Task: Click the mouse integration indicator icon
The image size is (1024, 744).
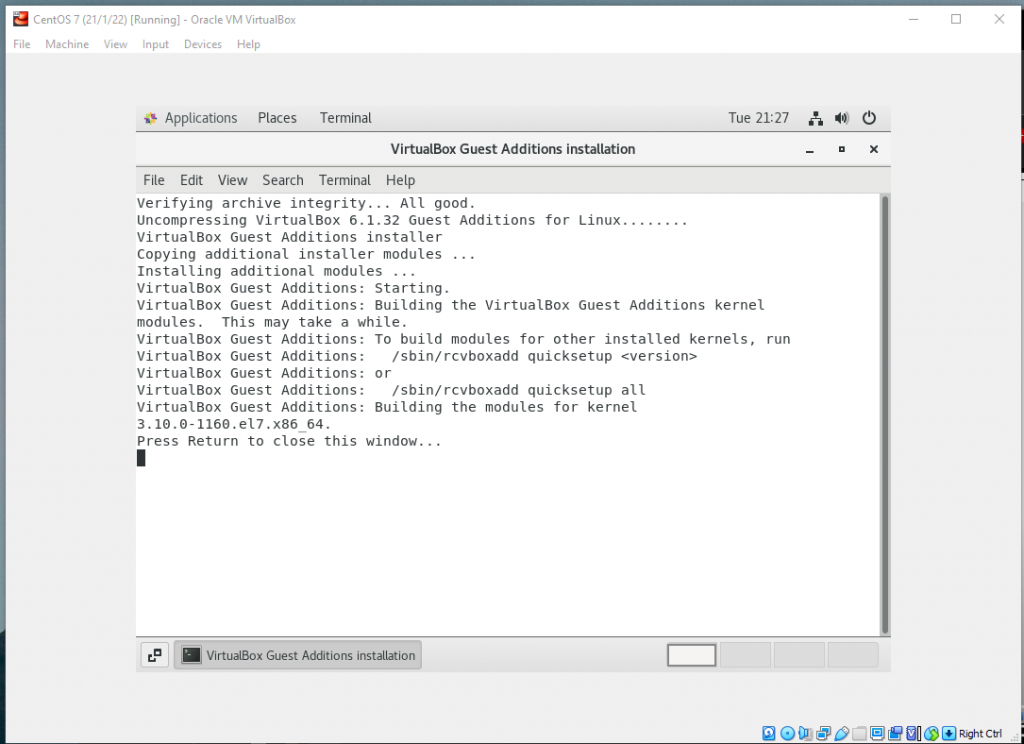Action: (x=931, y=733)
